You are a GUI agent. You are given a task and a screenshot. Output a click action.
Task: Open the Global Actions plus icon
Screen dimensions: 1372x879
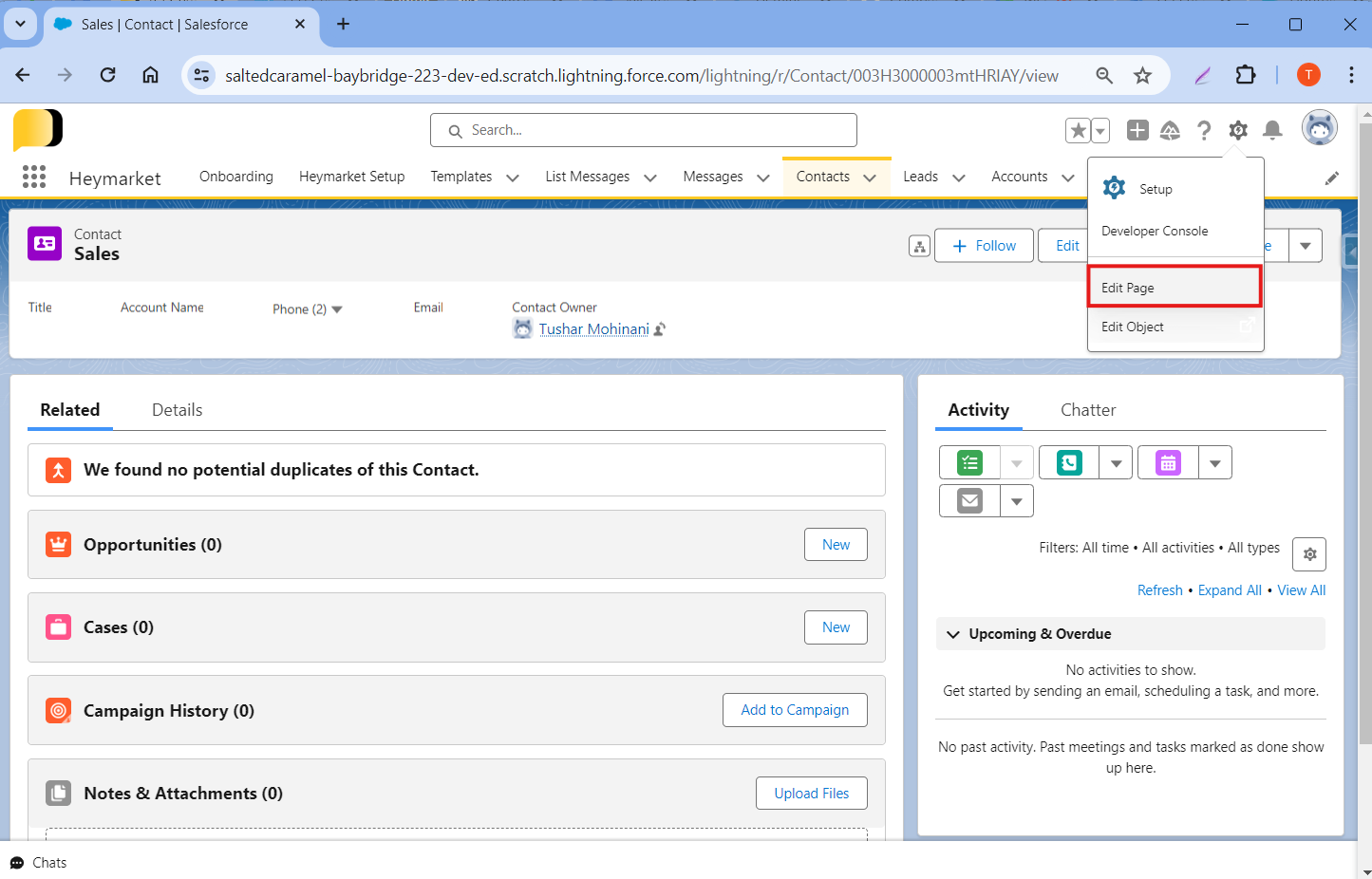[x=1137, y=130]
